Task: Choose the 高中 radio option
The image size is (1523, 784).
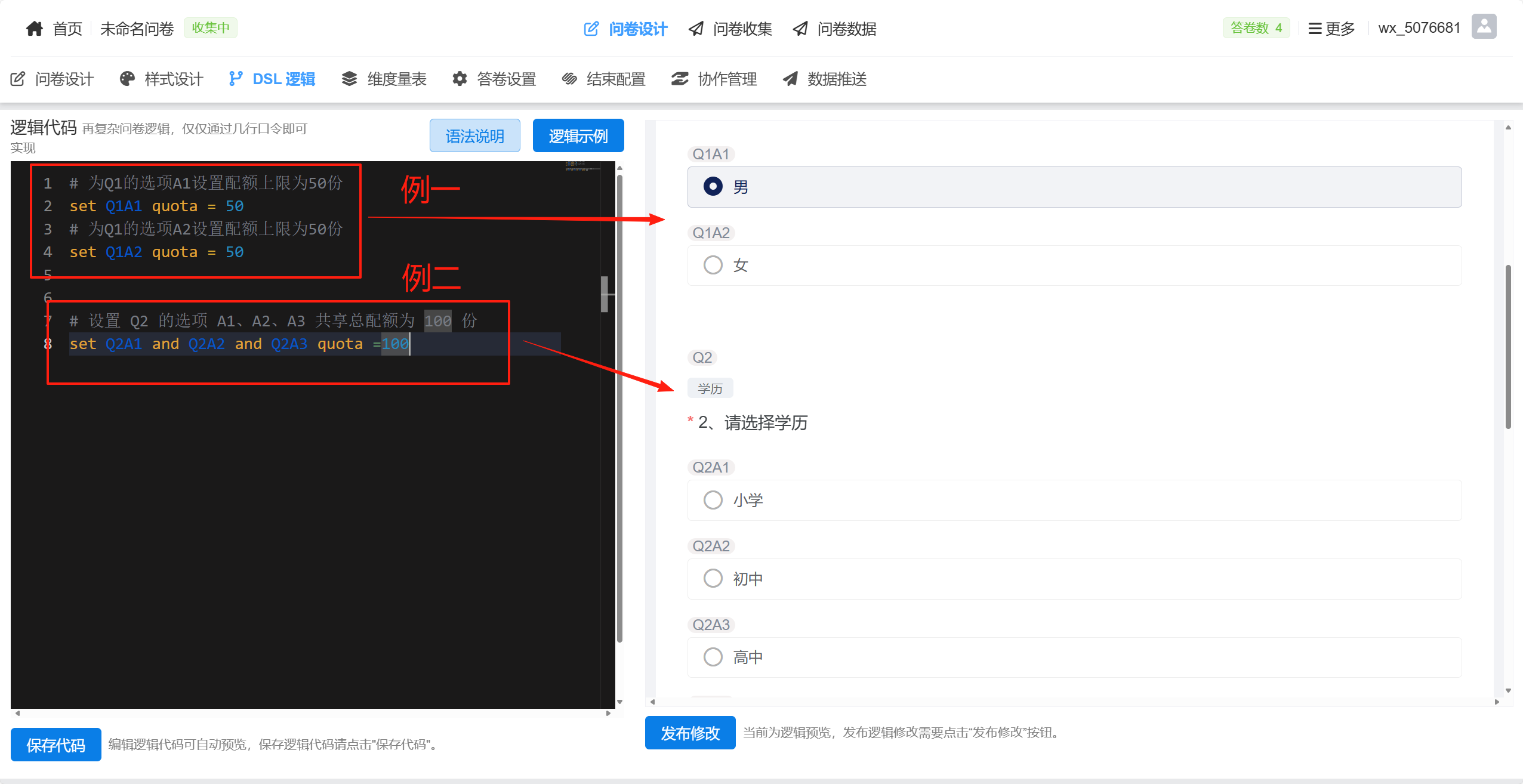Action: pos(713,657)
